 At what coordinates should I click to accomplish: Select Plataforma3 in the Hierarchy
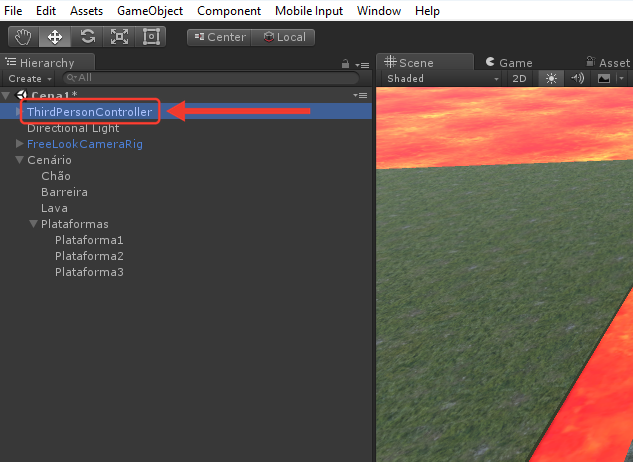click(89, 272)
